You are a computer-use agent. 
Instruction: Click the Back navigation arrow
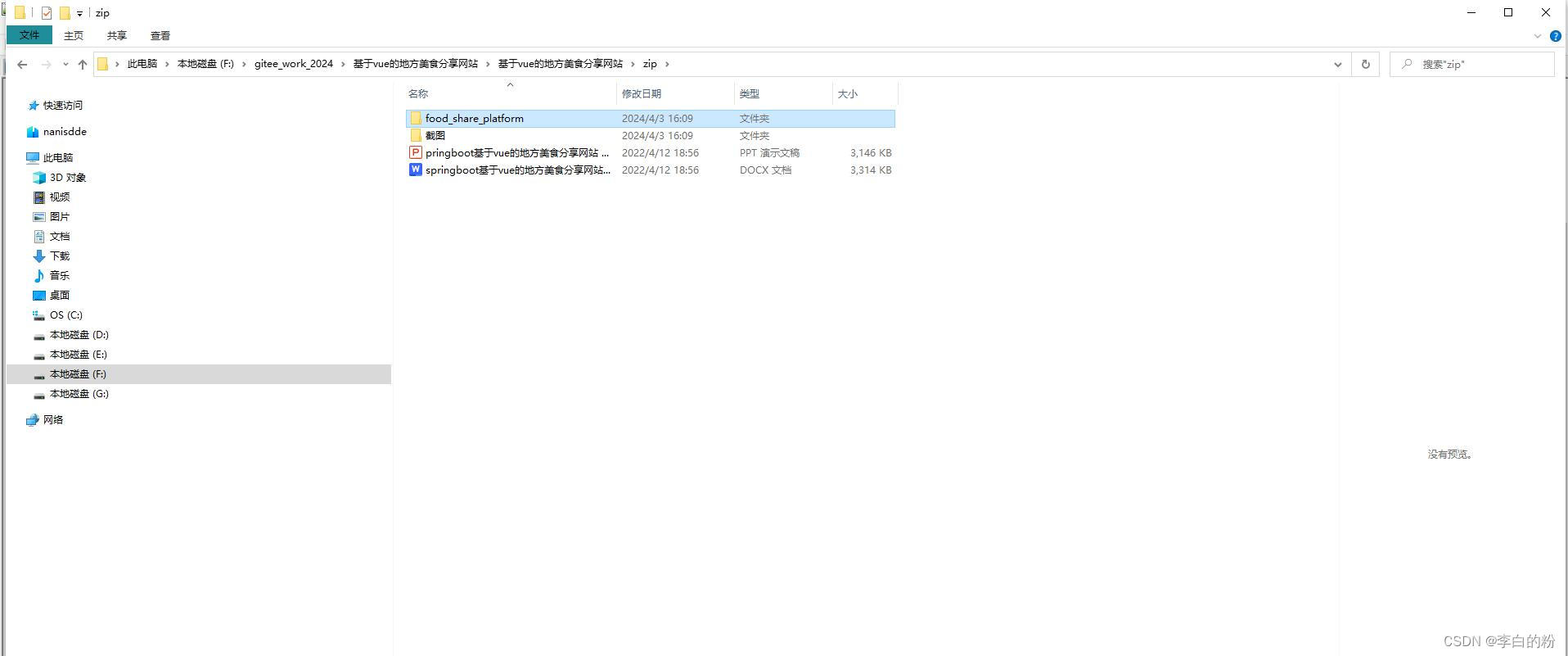coord(22,64)
